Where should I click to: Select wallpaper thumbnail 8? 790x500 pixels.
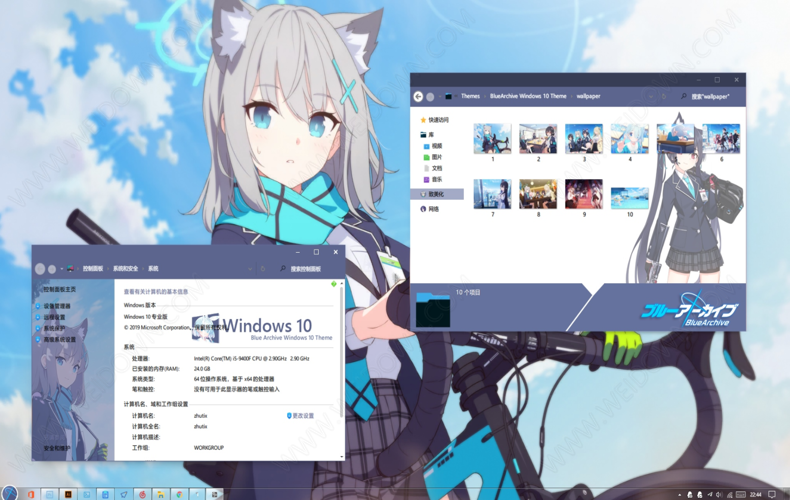click(538, 194)
